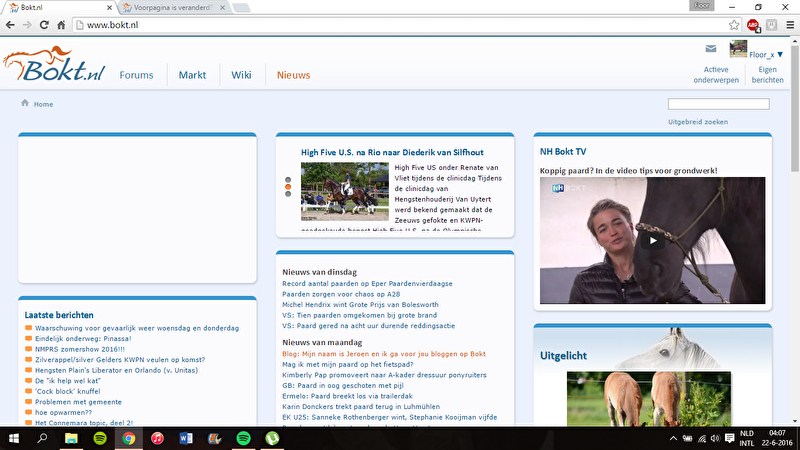The width and height of the screenshot is (800, 450).
Task: Open 'Zilverappel/silver Gelders KWPN veulen' topic
Action: pyautogui.click(x=120, y=360)
